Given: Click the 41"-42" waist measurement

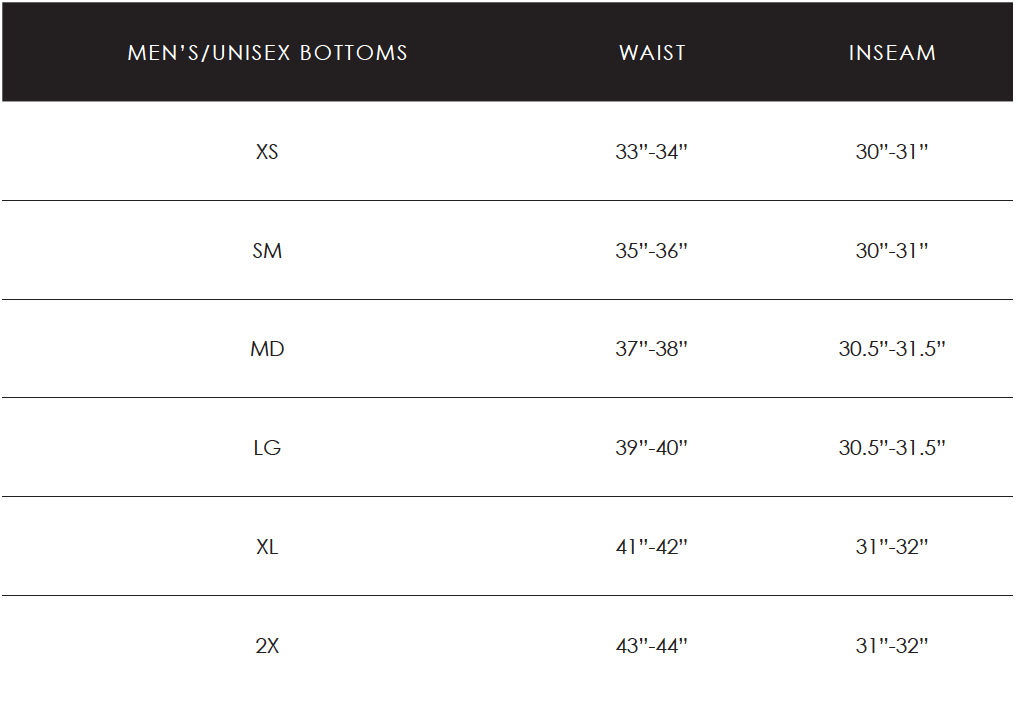Looking at the screenshot, I should tap(652, 547).
